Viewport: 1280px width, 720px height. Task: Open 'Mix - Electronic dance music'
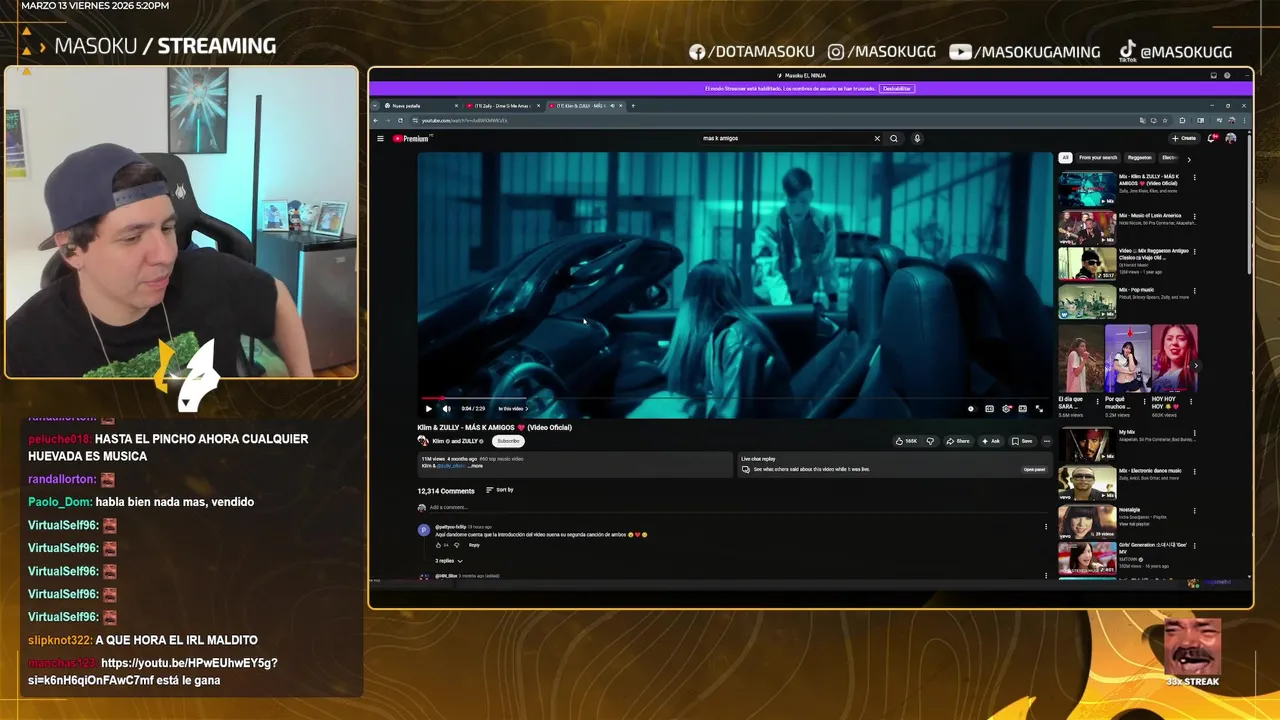1087,483
